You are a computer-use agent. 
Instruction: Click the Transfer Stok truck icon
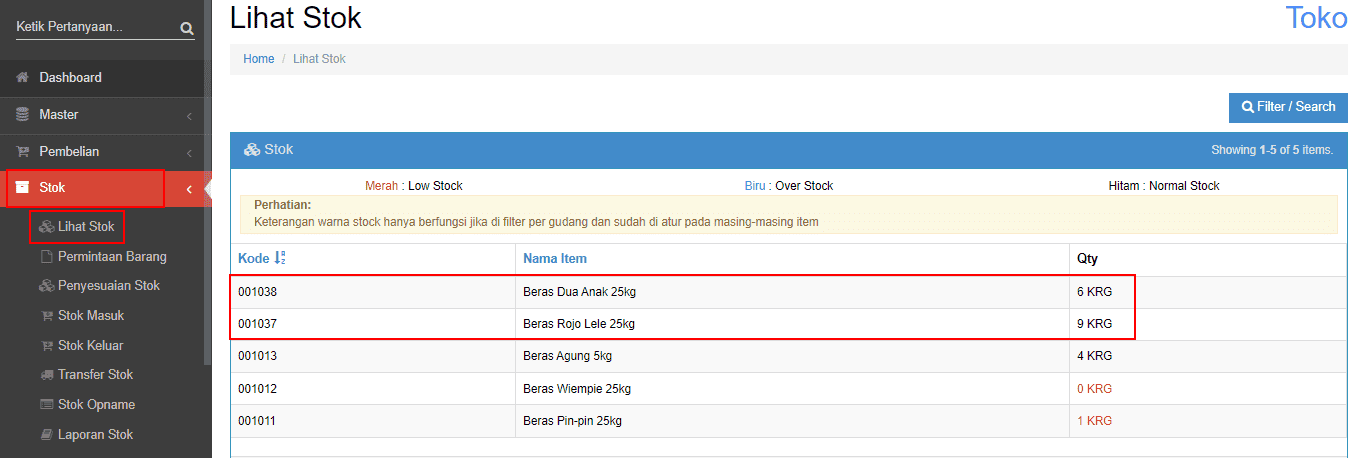[x=46, y=375]
